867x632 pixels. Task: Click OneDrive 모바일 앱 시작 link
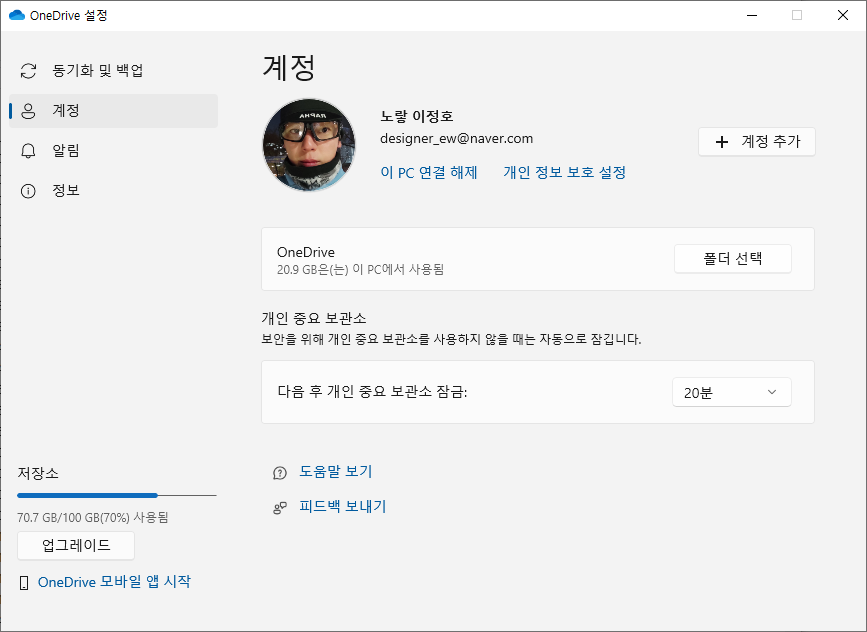pos(116,581)
